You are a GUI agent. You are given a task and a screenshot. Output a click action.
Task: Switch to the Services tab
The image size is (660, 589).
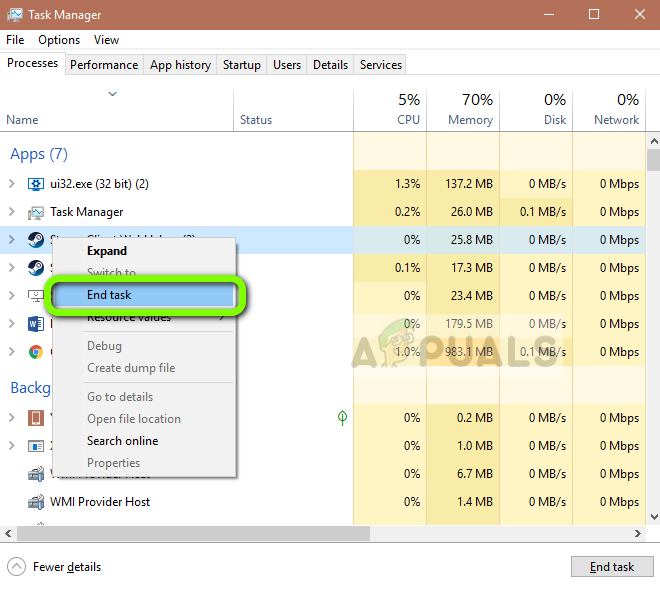pyautogui.click(x=381, y=65)
